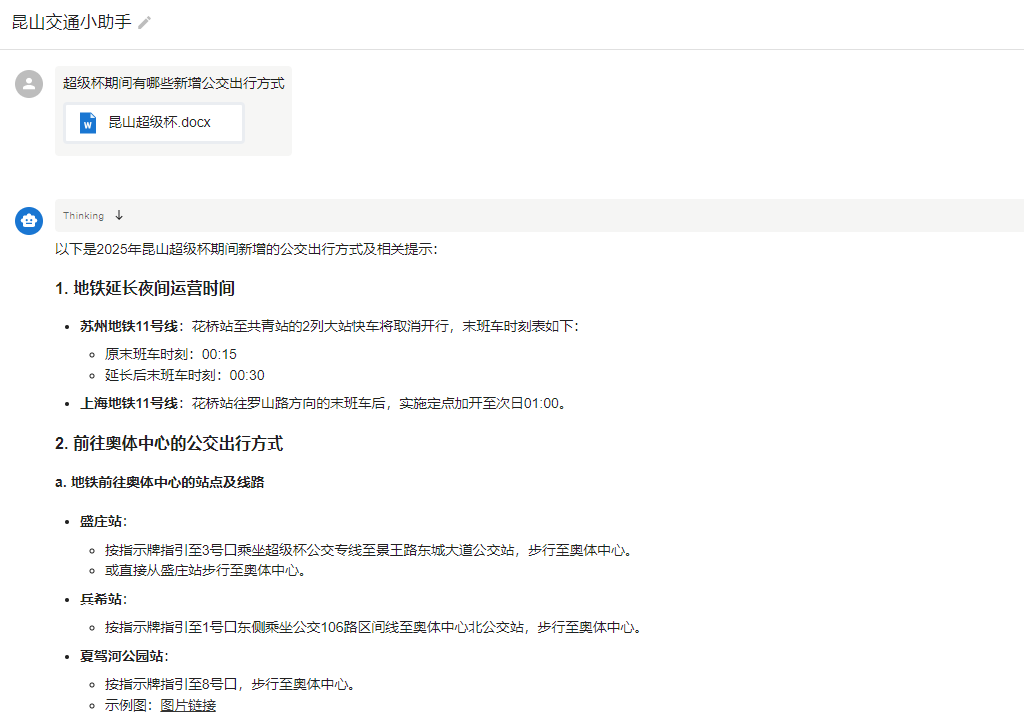Click the subheading a. 地铁前往奥体中心的站点及线路
Image resolution: width=1024 pixels, height=723 pixels.
159,482
